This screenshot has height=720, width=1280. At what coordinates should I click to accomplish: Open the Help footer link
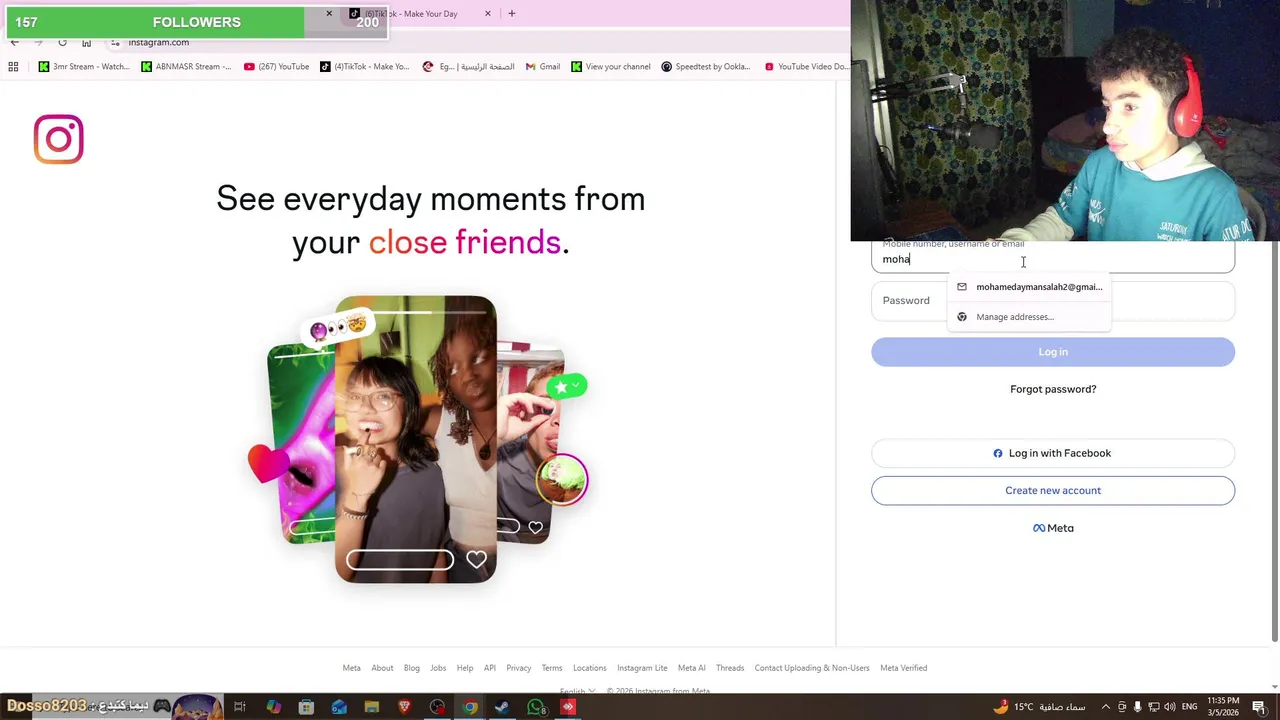pyautogui.click(x=465, y=668)
